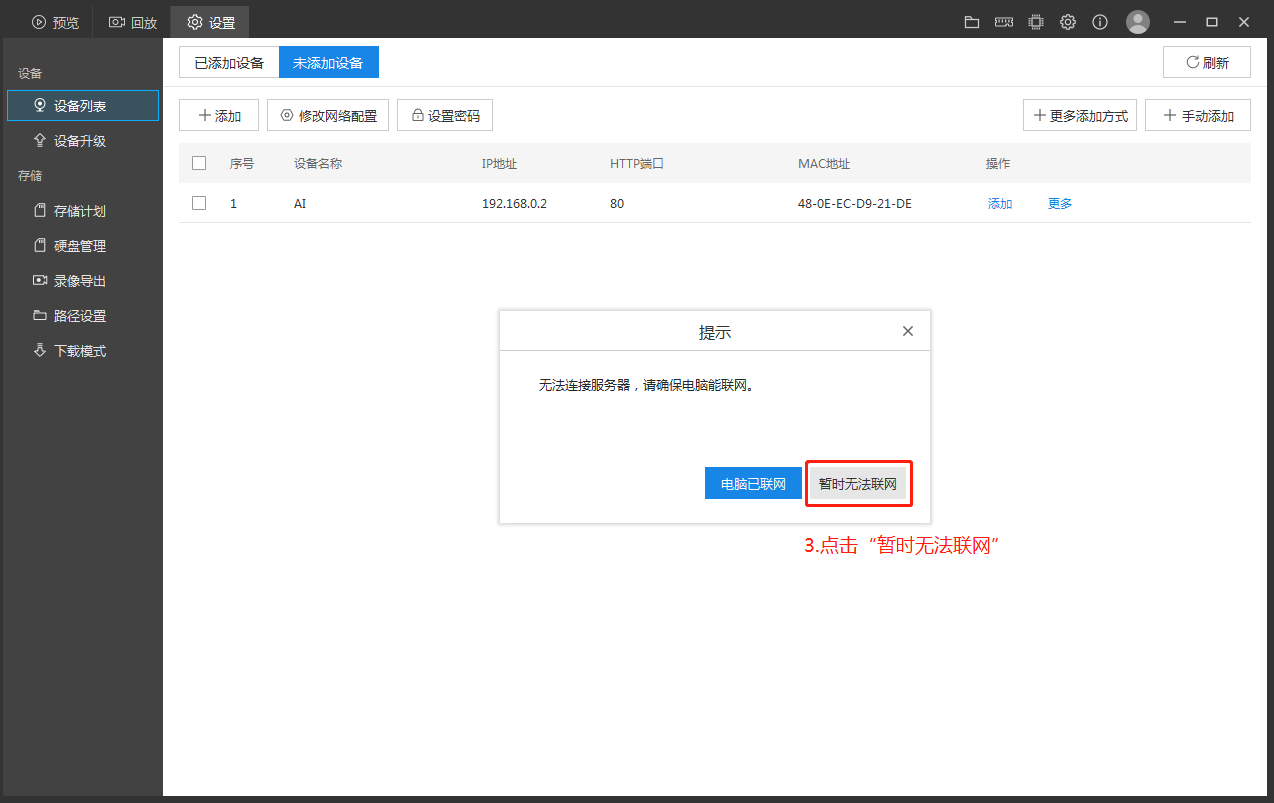Viewport: 1274px width, 803px height.
Task: Click 电脑已联网 button in dialog
Action: click(753, 483)
